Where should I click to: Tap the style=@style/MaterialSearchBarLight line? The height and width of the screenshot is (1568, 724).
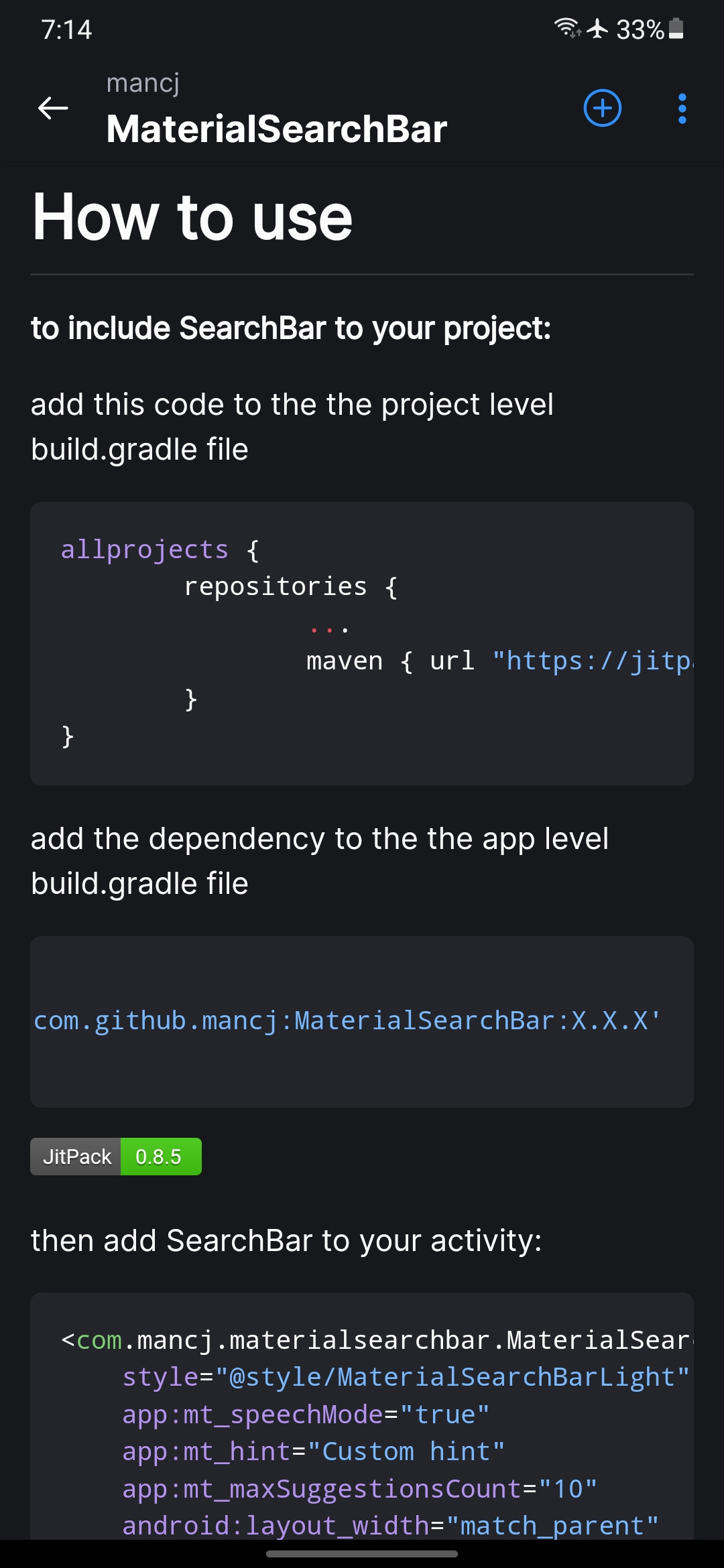click(x=406, y=1377)
